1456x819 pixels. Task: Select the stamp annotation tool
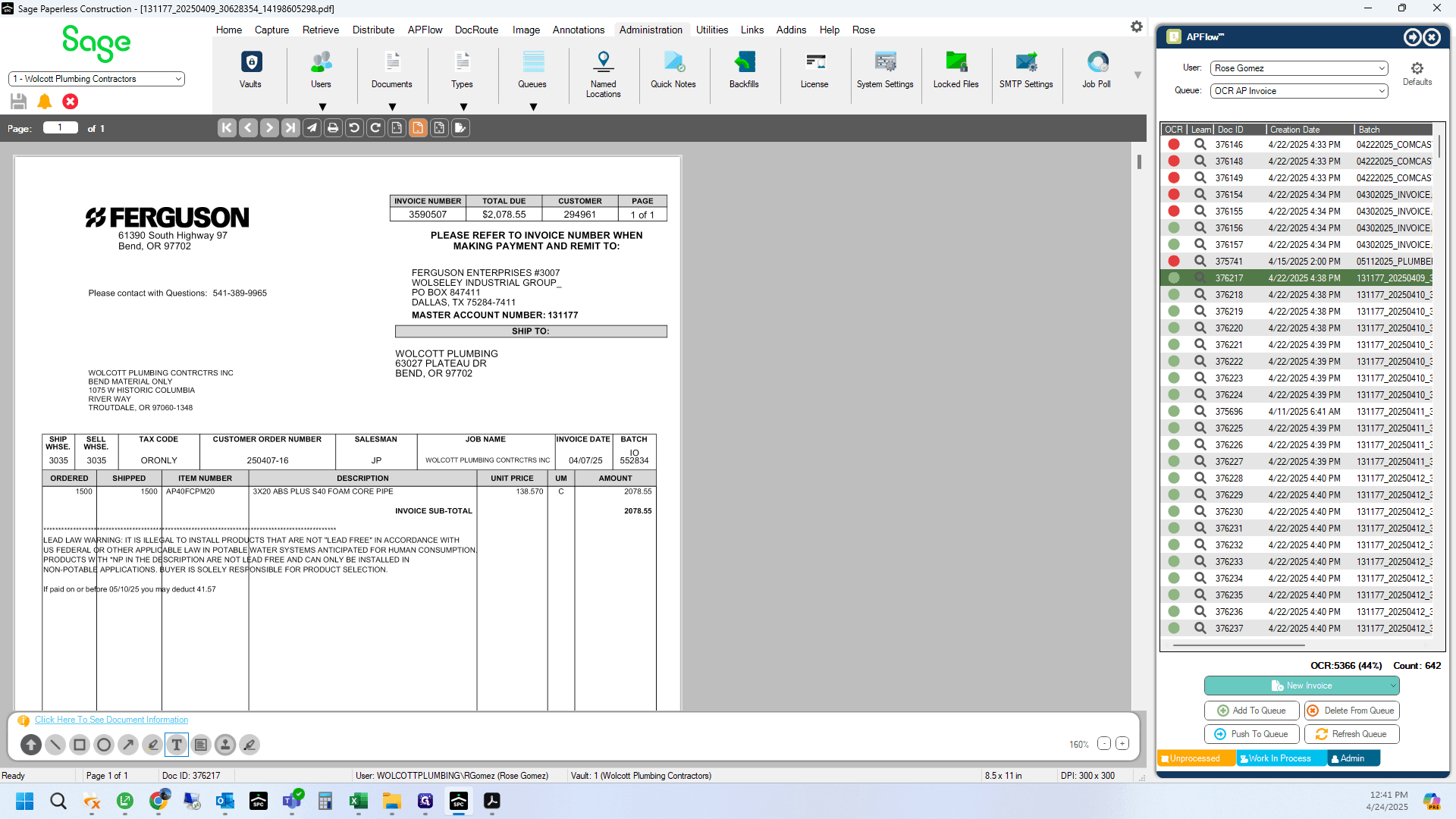point(225,745)
